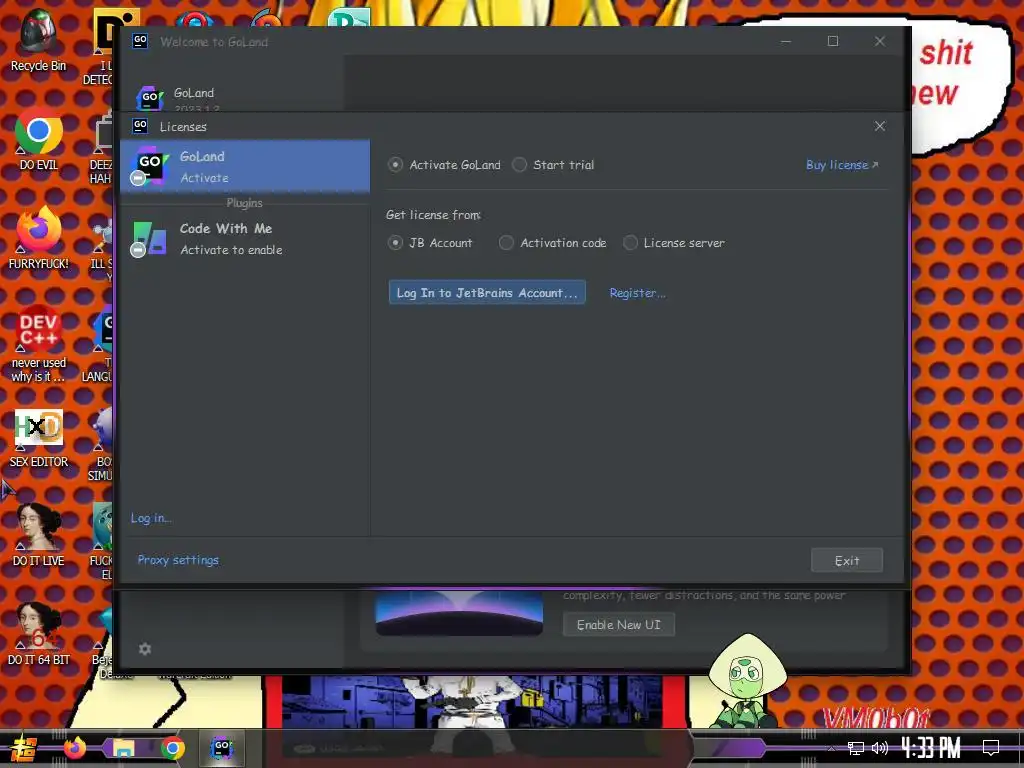Viewport: 1024px width, 768px height.
Task: Open the DO IT 64 BIT desktop shortcut
Action: (x=39, y=634)
